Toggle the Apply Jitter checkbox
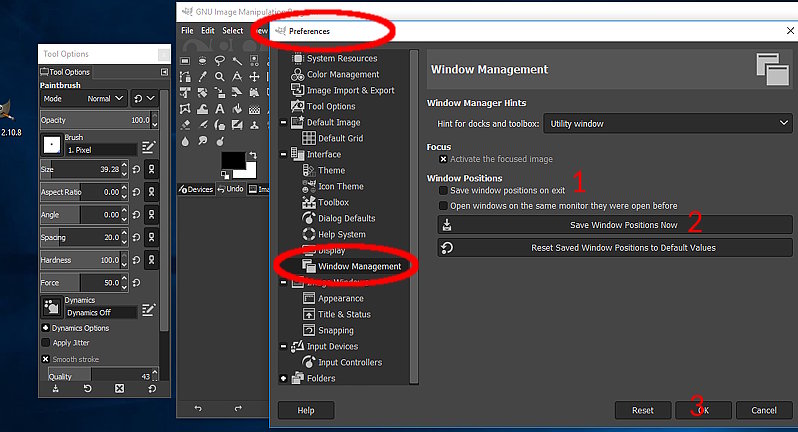798x432 pixels. coord(46,343)
